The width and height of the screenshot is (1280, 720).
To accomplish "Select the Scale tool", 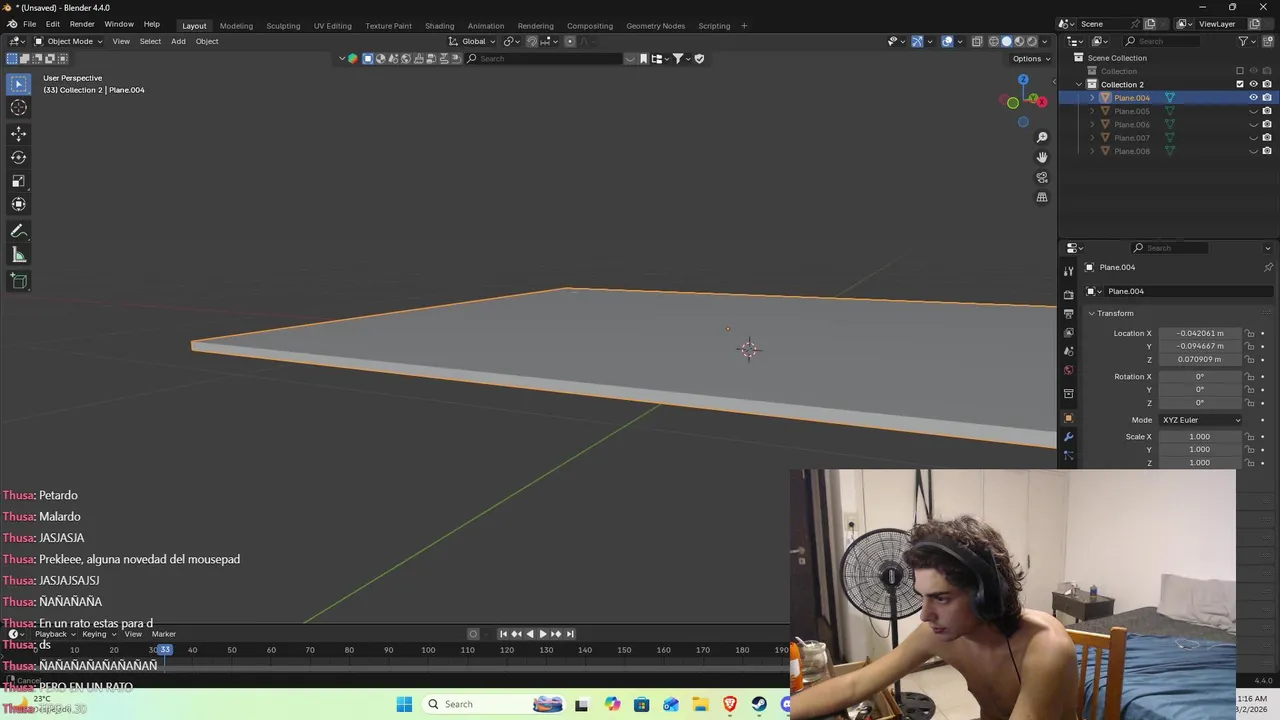I will (18, 181).
